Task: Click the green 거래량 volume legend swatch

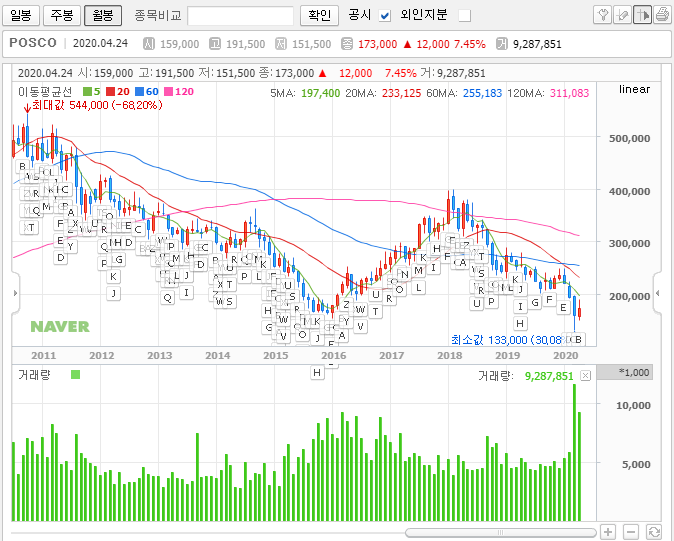Action: (75, 375)
